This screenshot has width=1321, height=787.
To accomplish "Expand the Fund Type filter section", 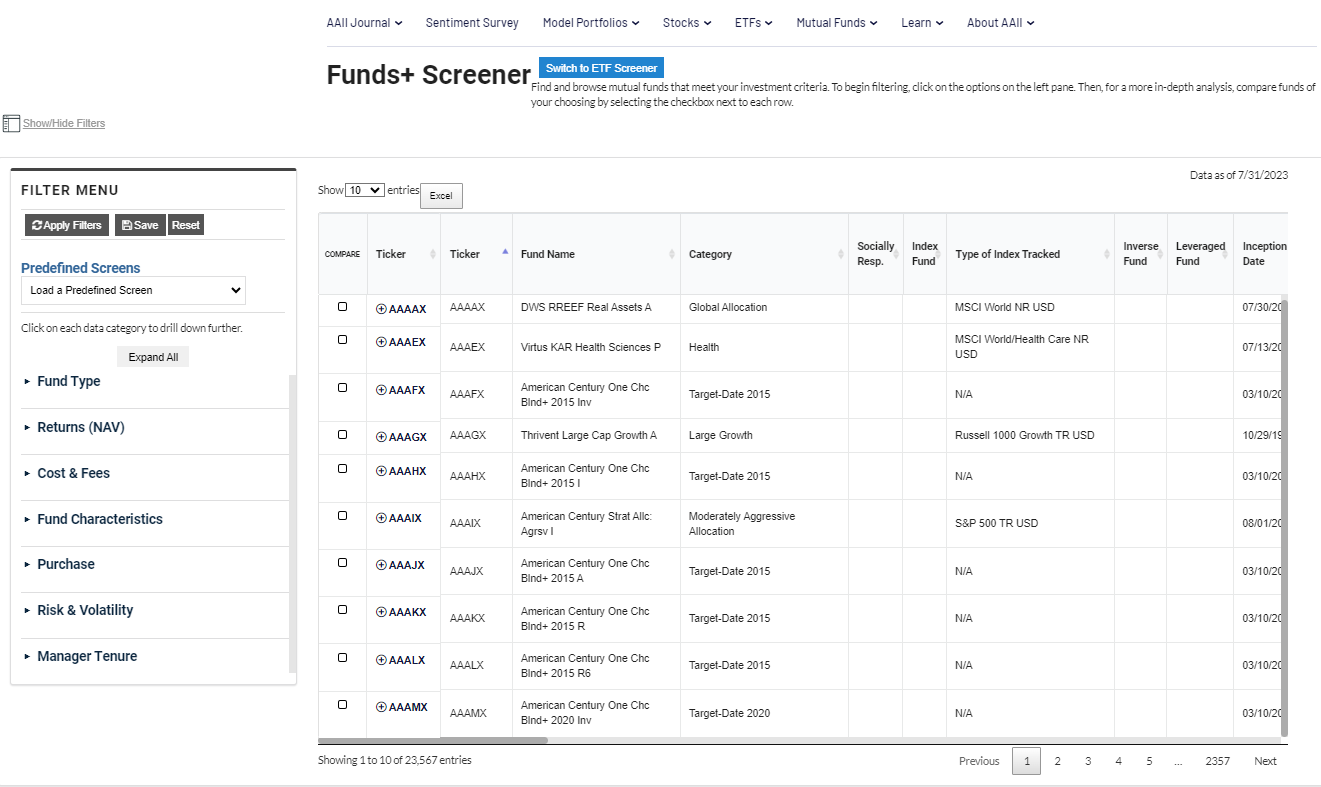I will (x=69, y=381).
